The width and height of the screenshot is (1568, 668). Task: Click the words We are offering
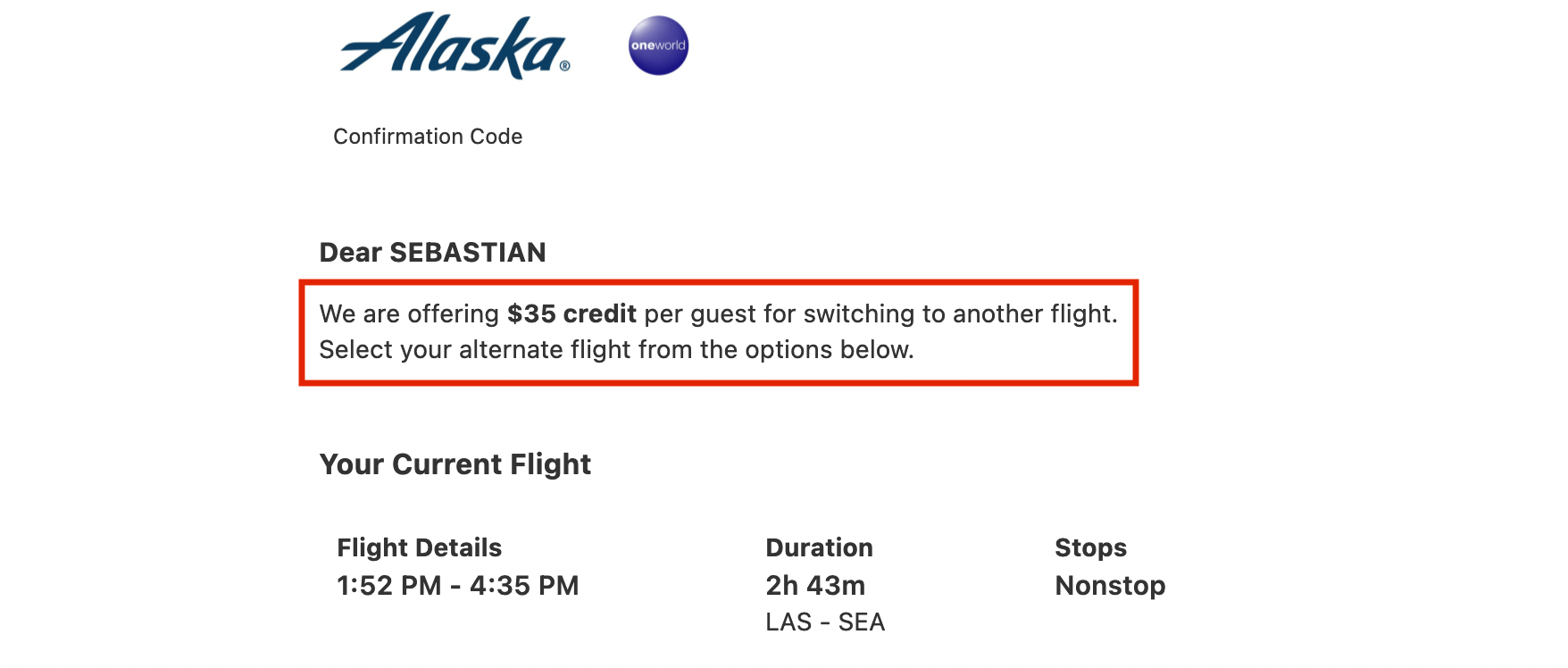click(x=409, y=314)
